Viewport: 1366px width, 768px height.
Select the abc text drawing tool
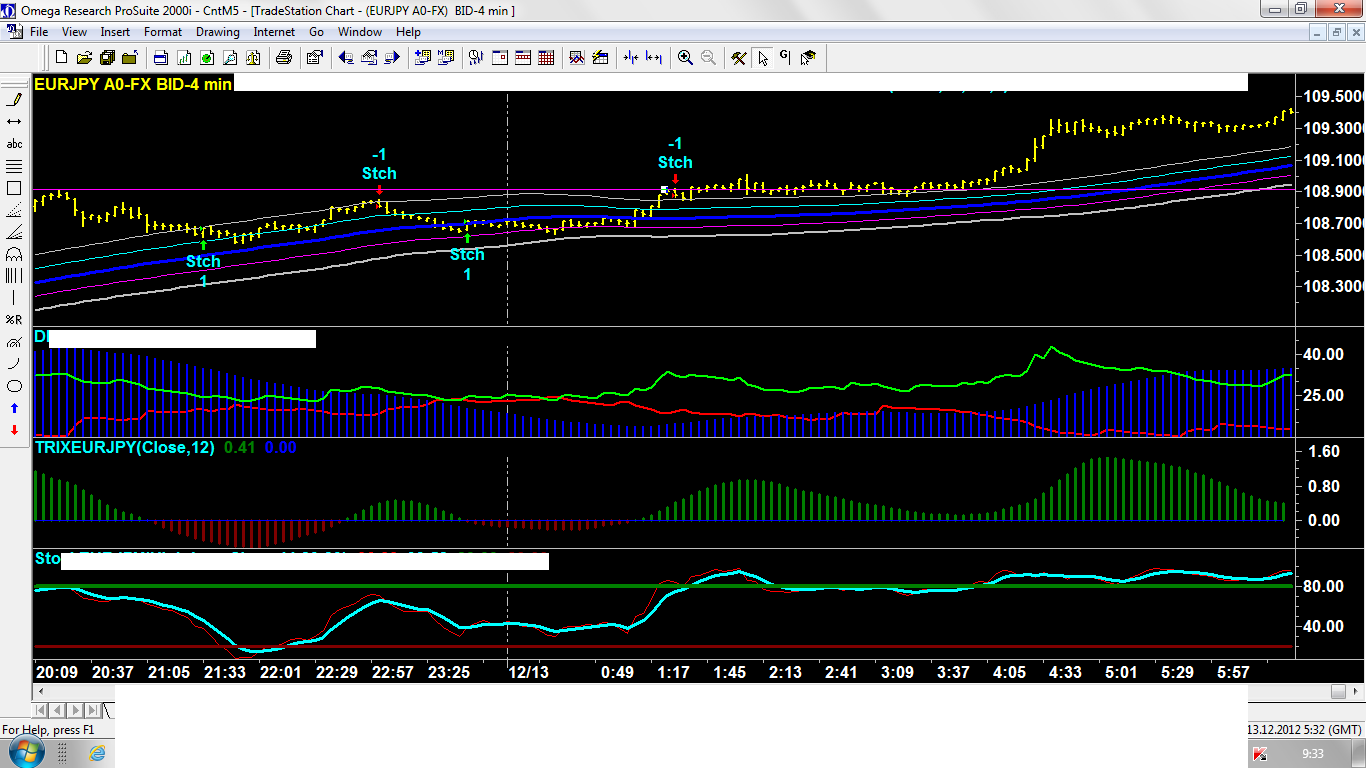tap(14, 144)
